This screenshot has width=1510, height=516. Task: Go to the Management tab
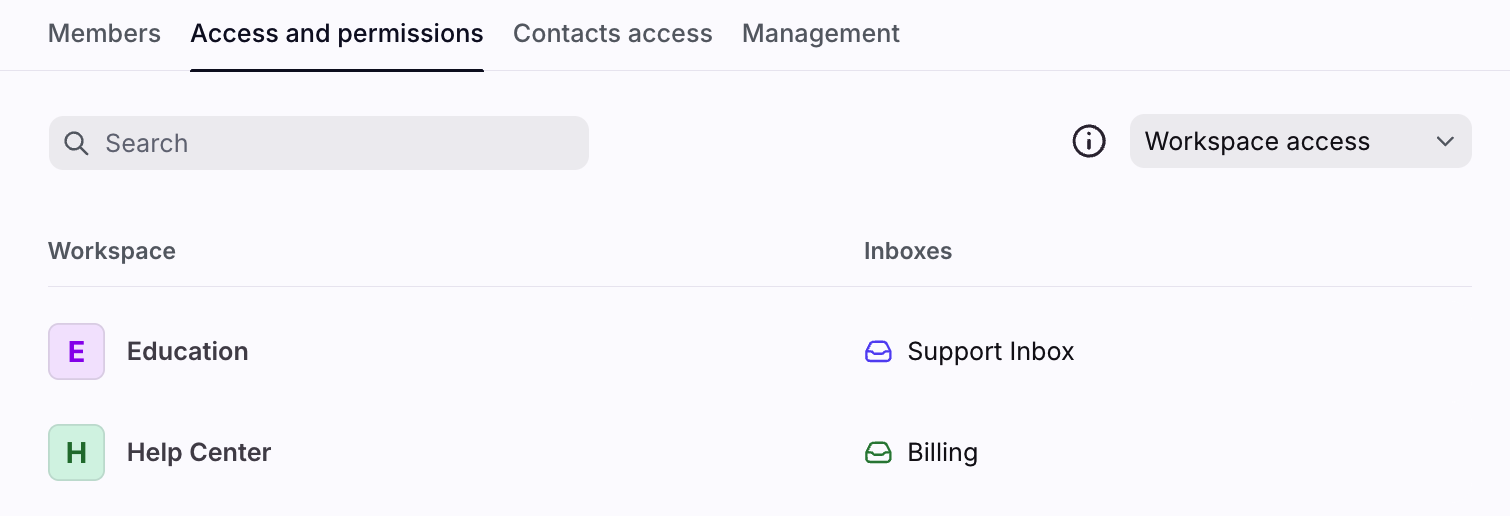pos(820,34)
